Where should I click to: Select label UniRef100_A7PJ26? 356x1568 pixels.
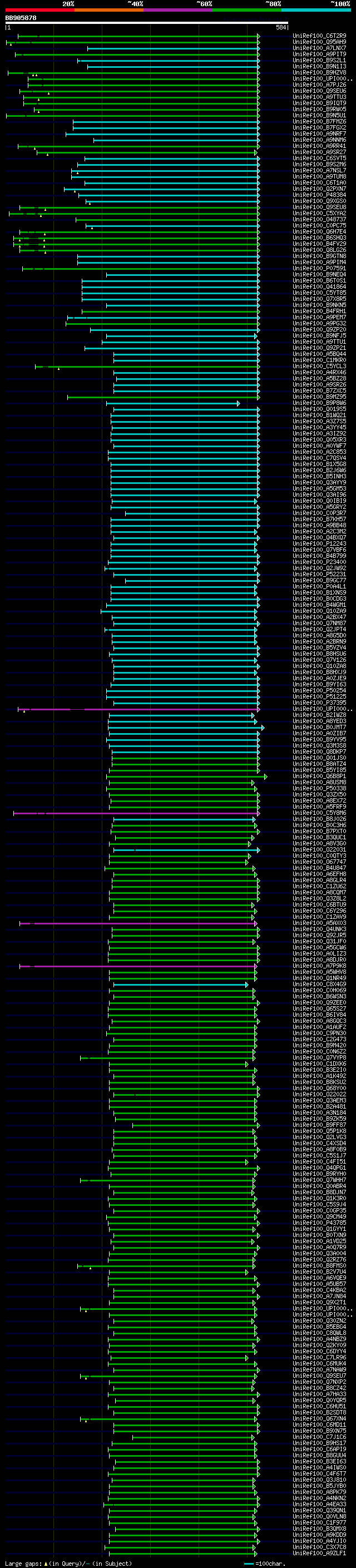coord(319,85)
